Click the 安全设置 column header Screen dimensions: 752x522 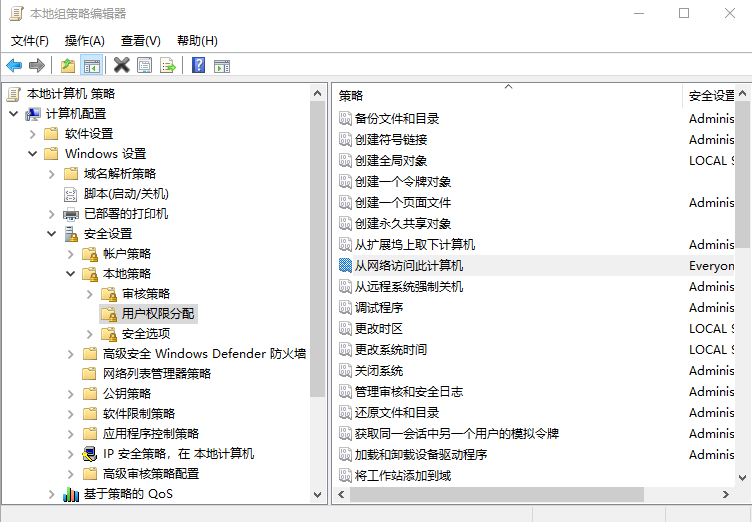[x=711, y=96]
